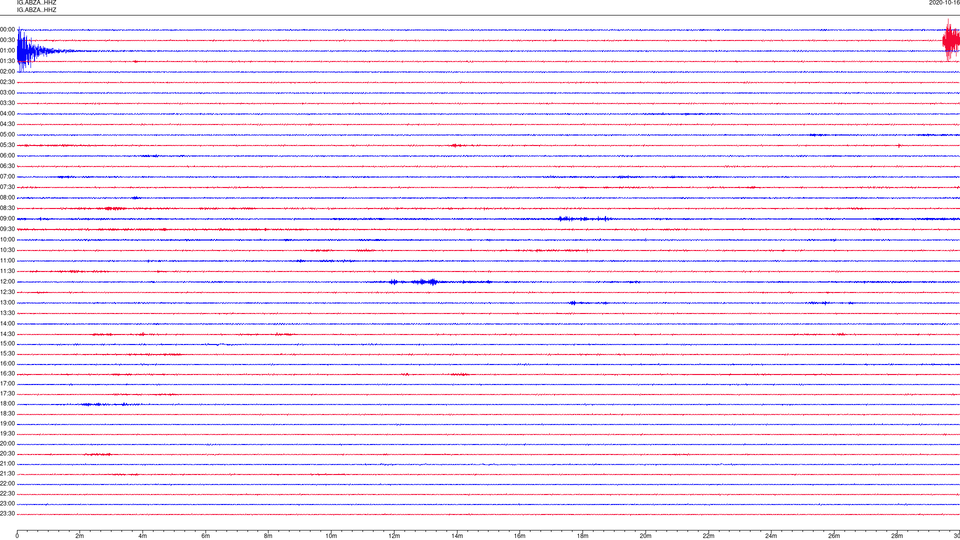Click the 08:30 row time label
The height and width of the screenshot is (540, 960).
pos(7,208)
